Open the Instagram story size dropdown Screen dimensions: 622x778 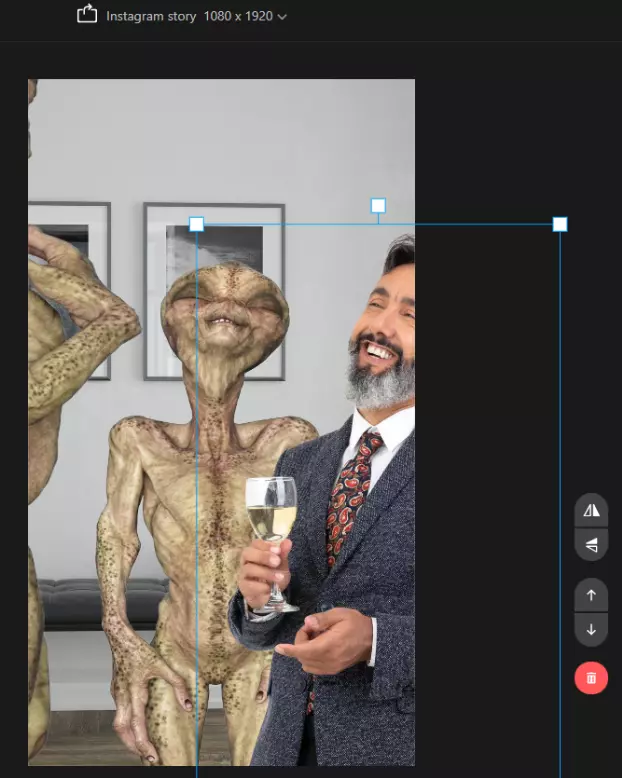point(196,16)
